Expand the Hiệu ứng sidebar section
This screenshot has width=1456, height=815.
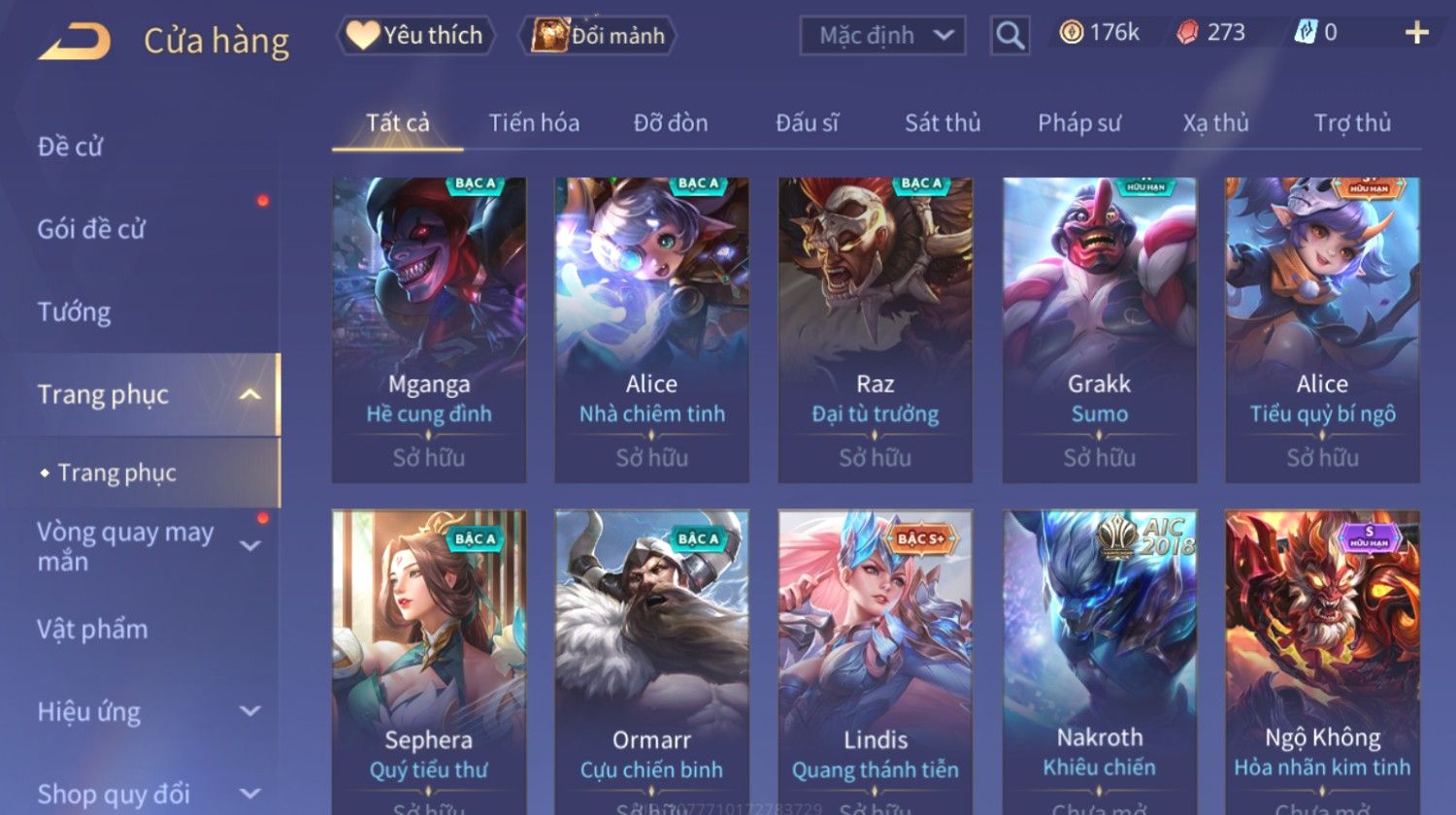pyautogui.click(x=249, y=711)
